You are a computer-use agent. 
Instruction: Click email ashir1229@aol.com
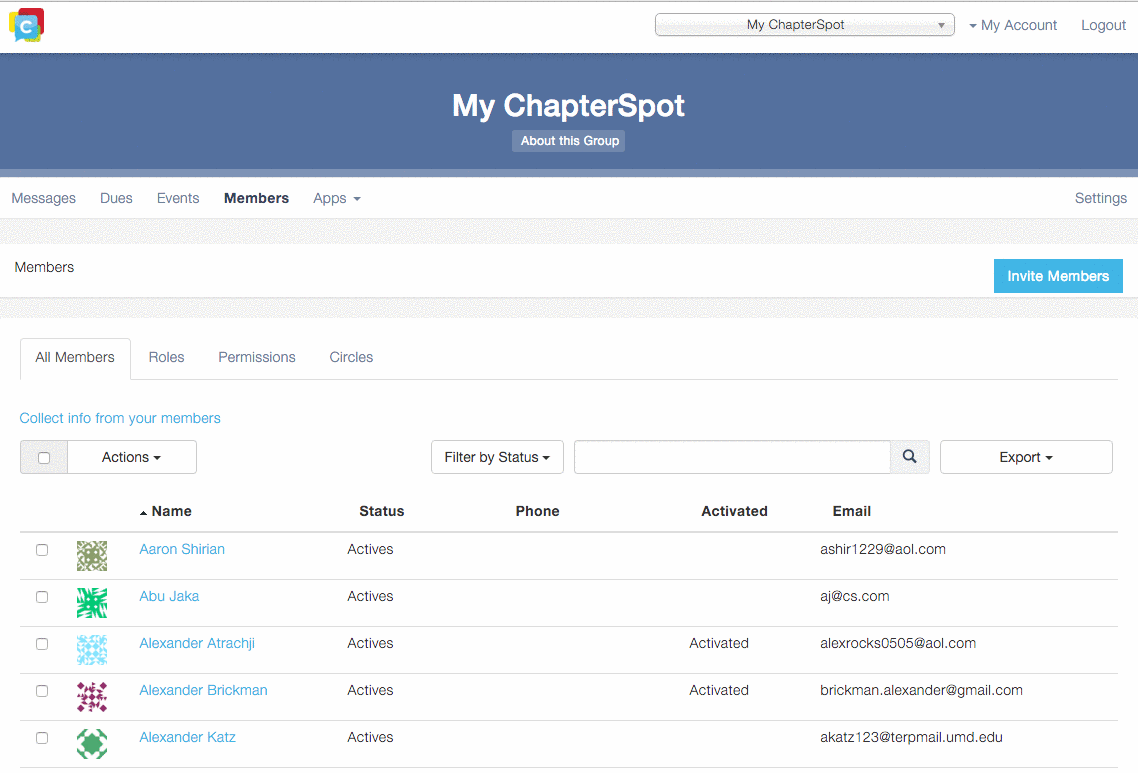883,549
